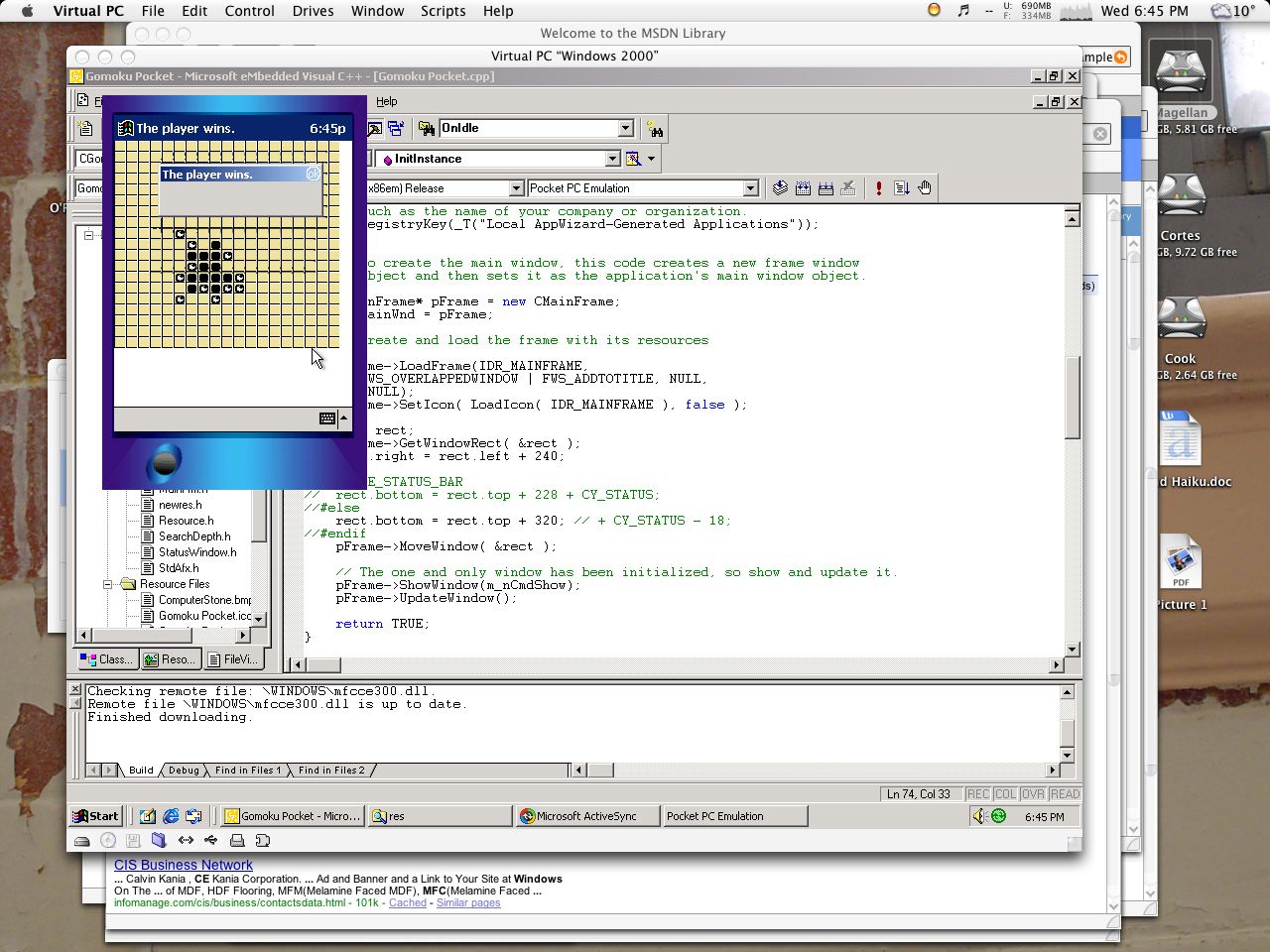The height and width of the screenshot is (952, 1270).
Task: Click the Cached link in search result
Action: (408, 902)
